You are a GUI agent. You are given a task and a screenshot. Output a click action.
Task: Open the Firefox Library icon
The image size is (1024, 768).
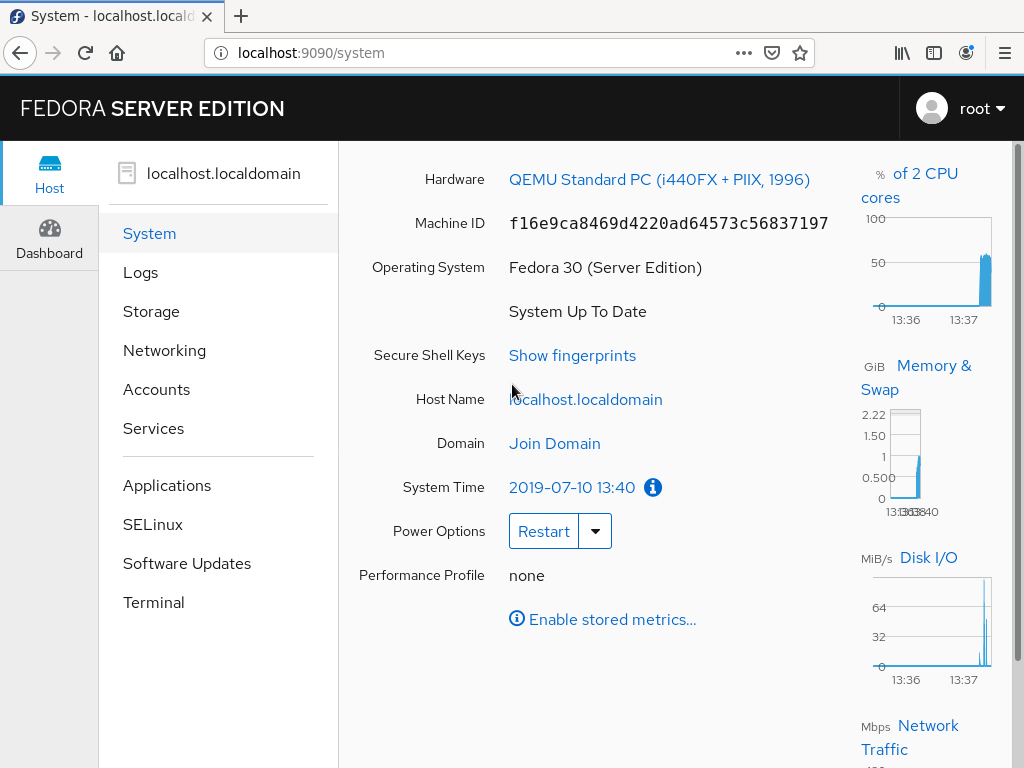(x=902, y=53)
